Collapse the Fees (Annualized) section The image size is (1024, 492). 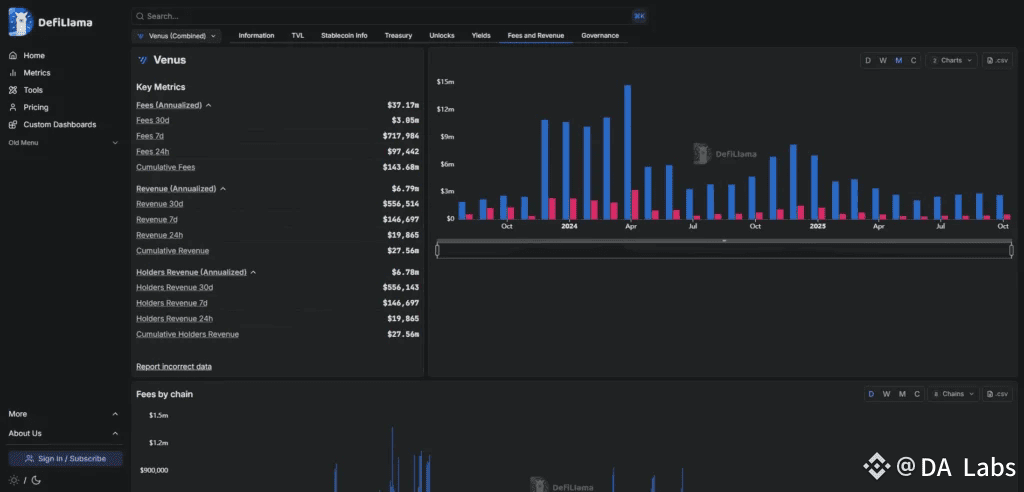pyautogui.click(x=208, y=105)
